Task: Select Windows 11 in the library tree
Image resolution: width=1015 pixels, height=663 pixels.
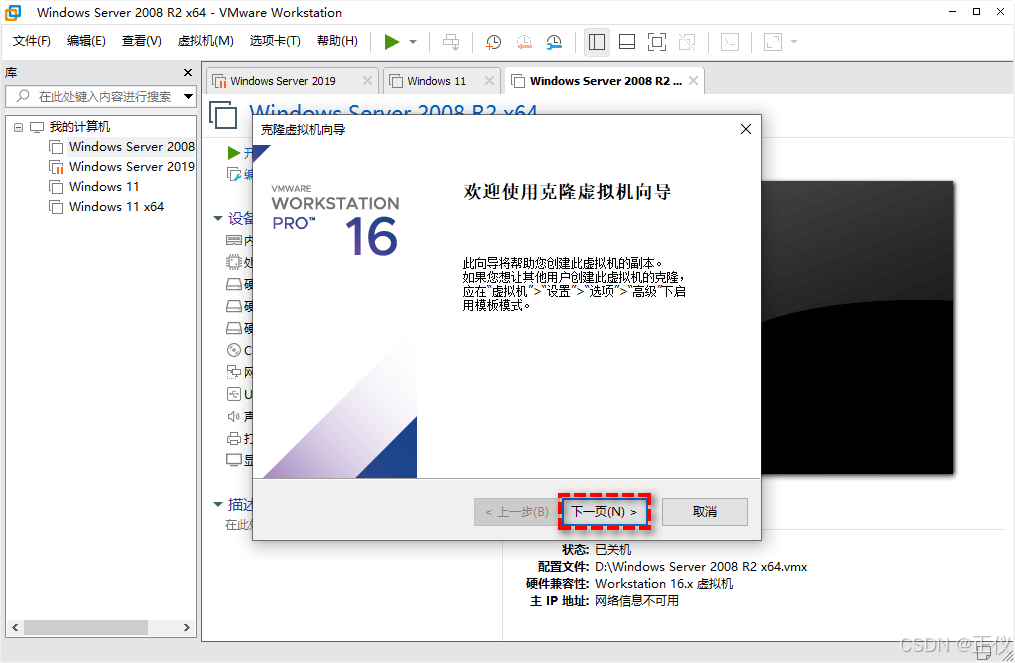Action: point(104,187)
